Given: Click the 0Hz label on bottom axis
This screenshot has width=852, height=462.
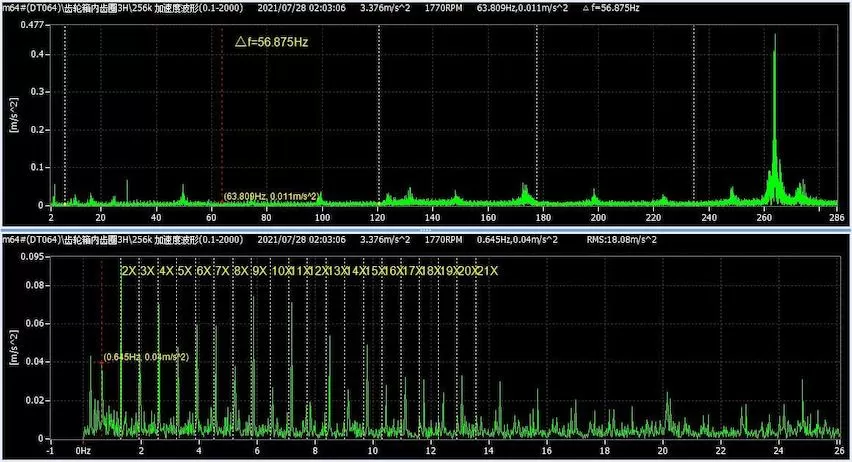Looking at the screenshot, I should 84,449.
